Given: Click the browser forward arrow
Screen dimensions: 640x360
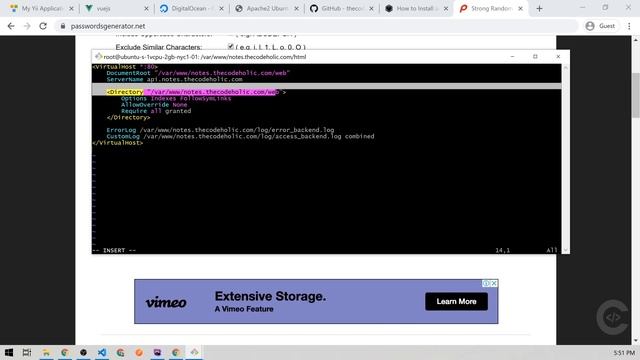Looking at the screenshot, I should [27, 26].
